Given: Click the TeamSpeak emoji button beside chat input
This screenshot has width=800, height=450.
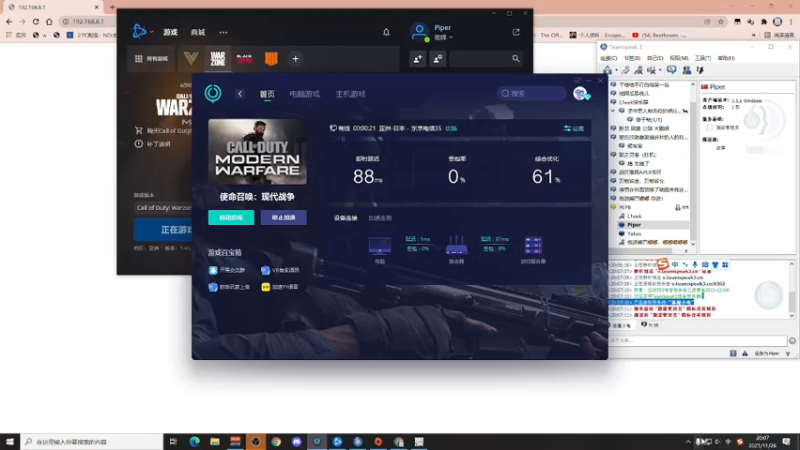Looking at the screenshot, I should pyautogui.click(x=792, y=340).
